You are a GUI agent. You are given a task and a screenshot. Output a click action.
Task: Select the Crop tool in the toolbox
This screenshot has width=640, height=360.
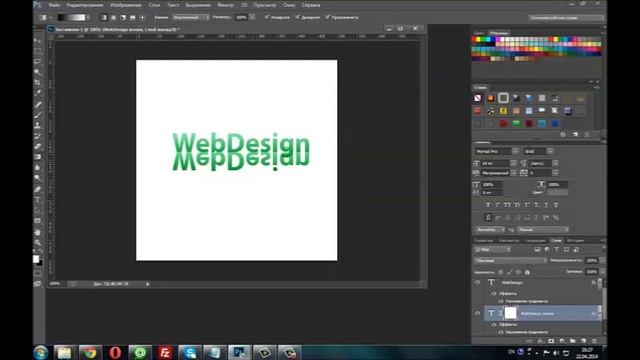tap(38, 83)
